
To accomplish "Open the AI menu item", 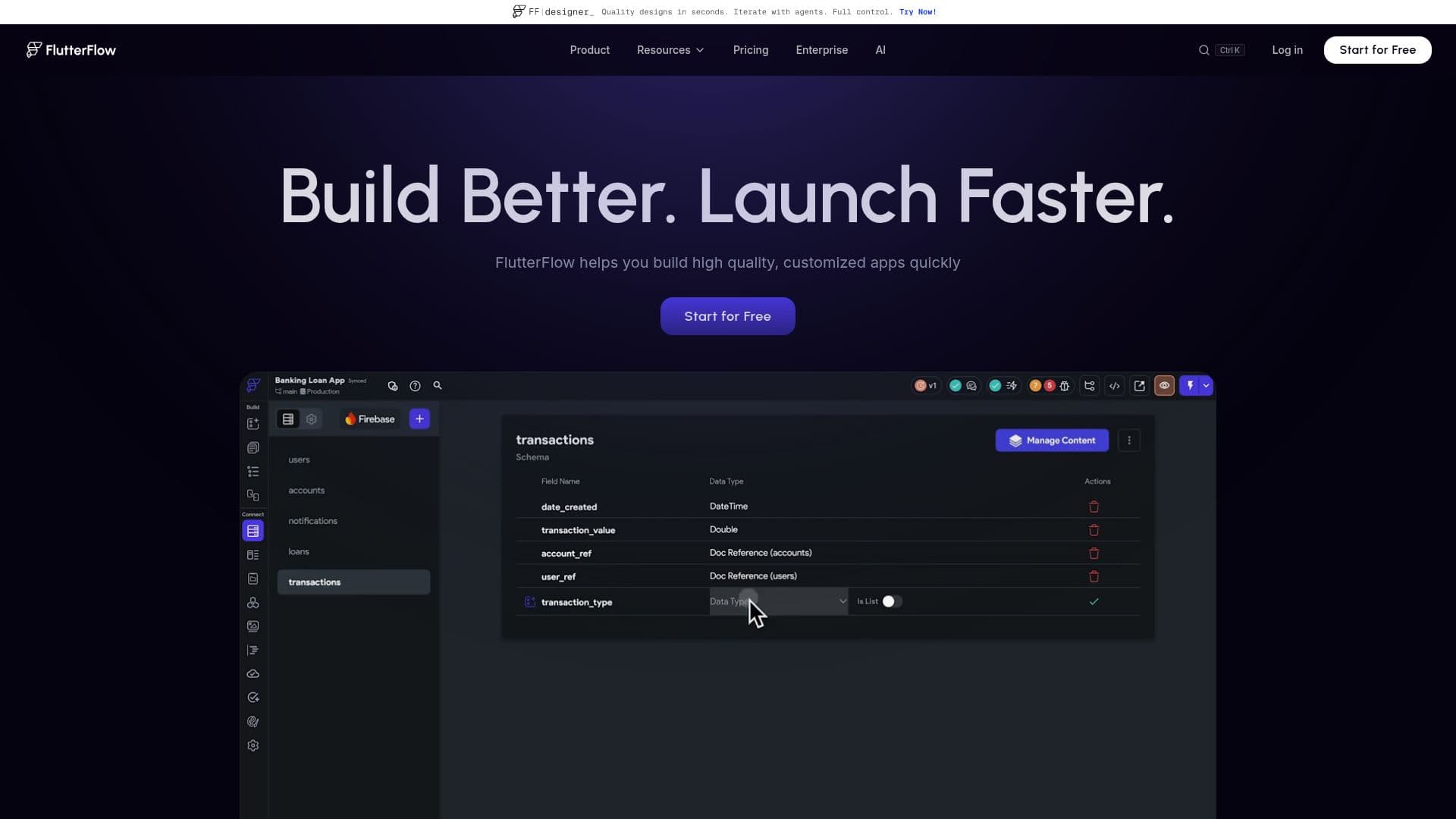I will point(880,50).
